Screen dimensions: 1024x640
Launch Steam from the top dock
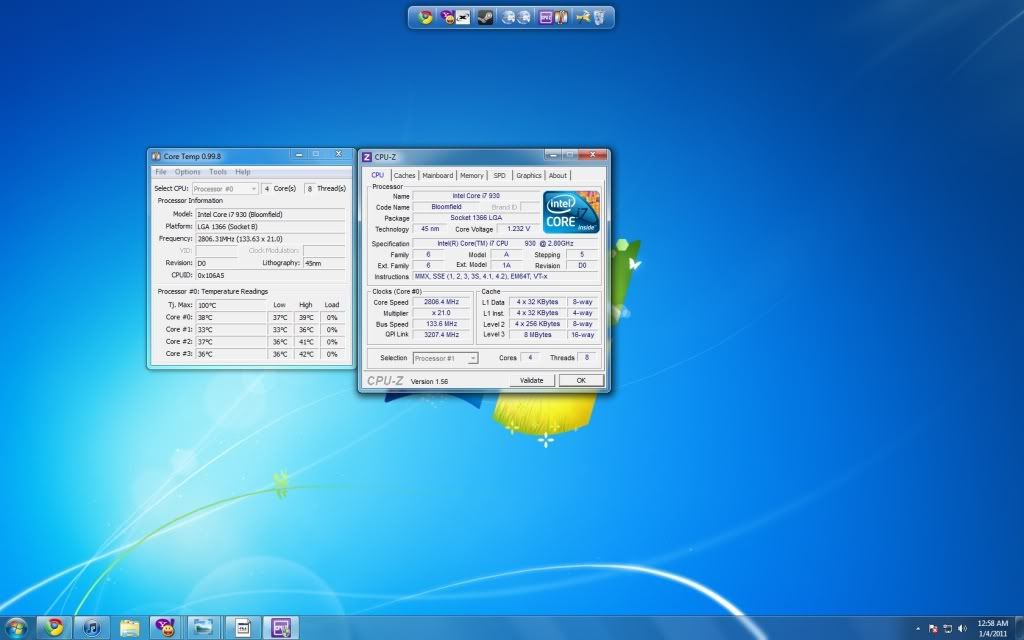coord(485,18)
